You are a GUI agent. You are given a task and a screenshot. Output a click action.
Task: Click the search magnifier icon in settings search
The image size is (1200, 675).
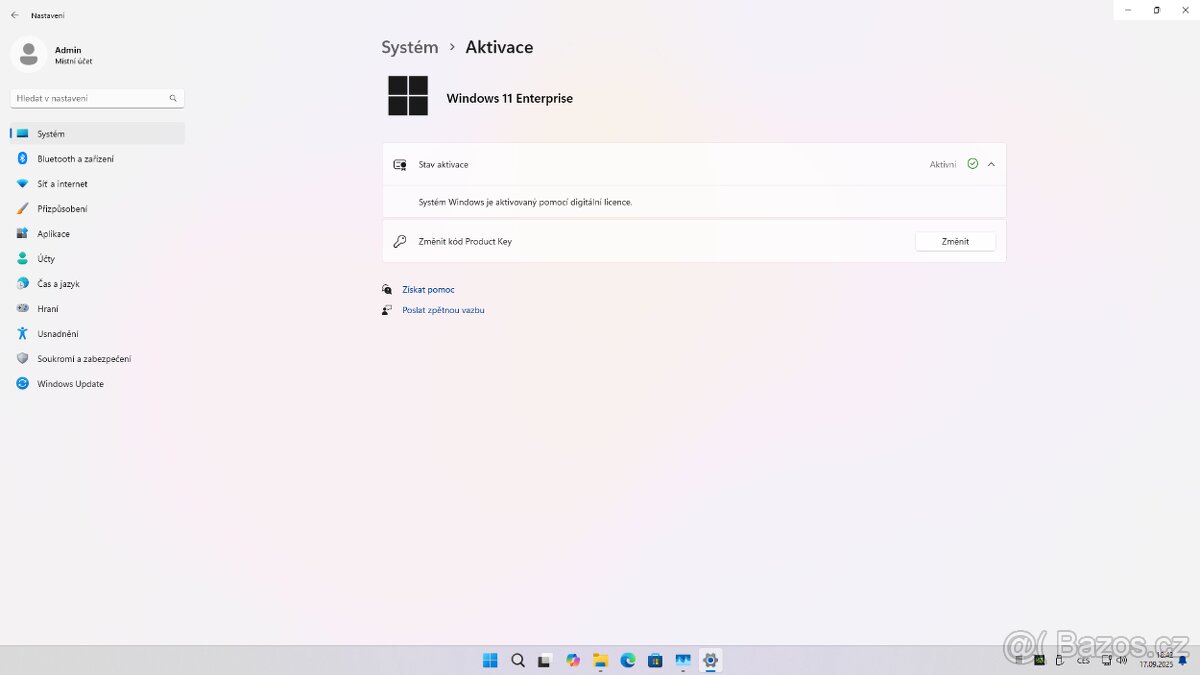(173, 98)
